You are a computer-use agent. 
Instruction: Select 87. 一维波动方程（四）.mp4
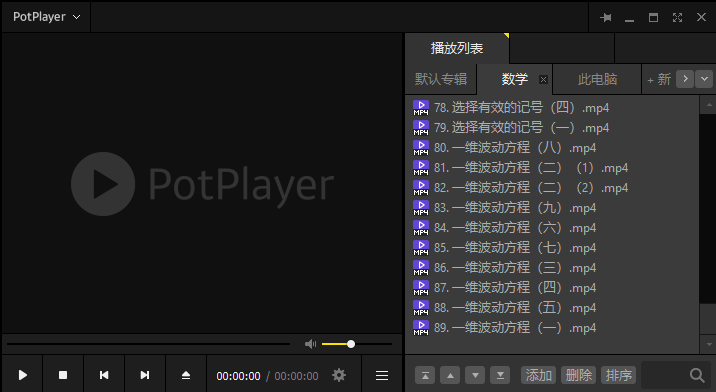click(x=552, y=288)
